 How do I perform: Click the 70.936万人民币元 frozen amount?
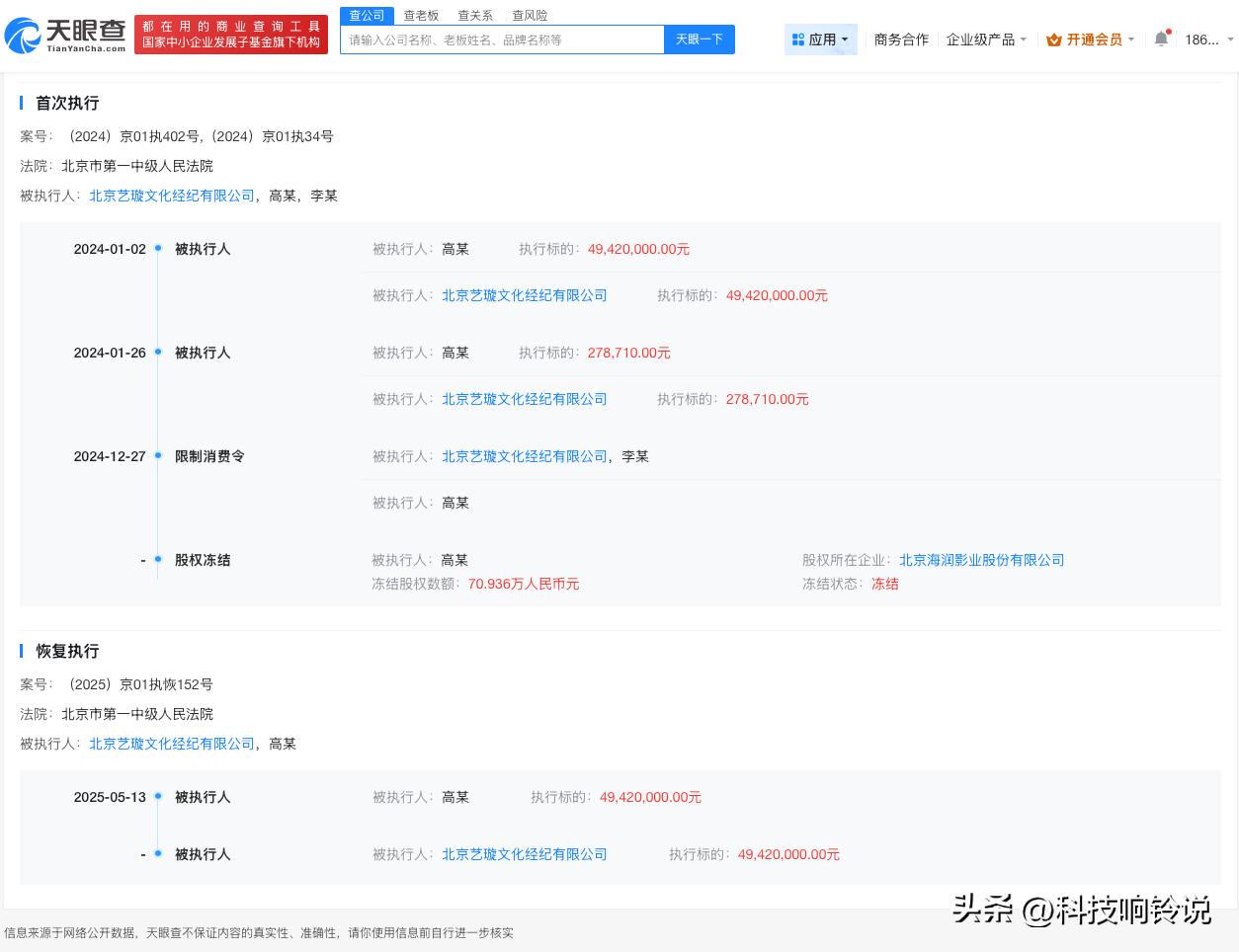(x=524, y=584)
